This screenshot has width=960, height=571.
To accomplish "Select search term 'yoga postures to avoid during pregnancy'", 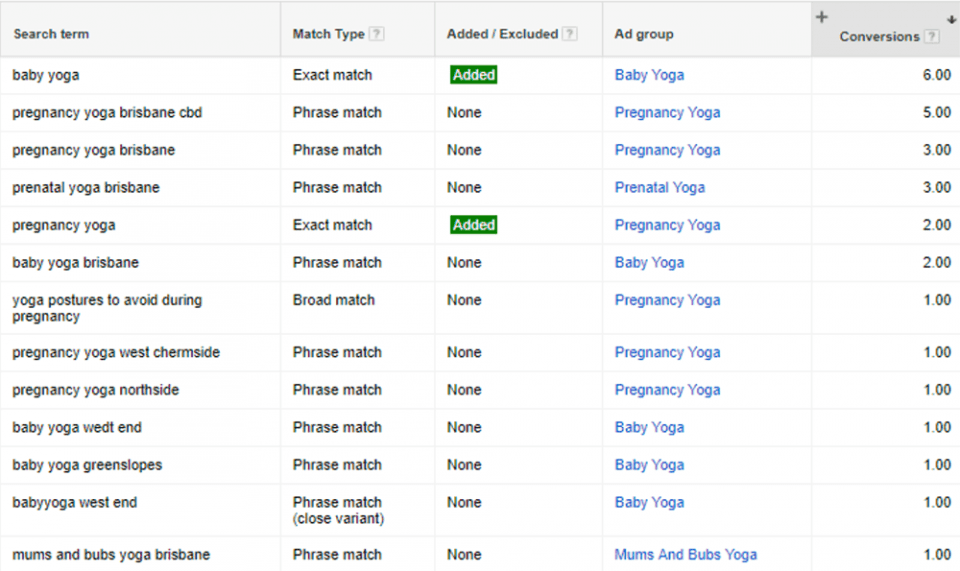I will coord(106,308).
